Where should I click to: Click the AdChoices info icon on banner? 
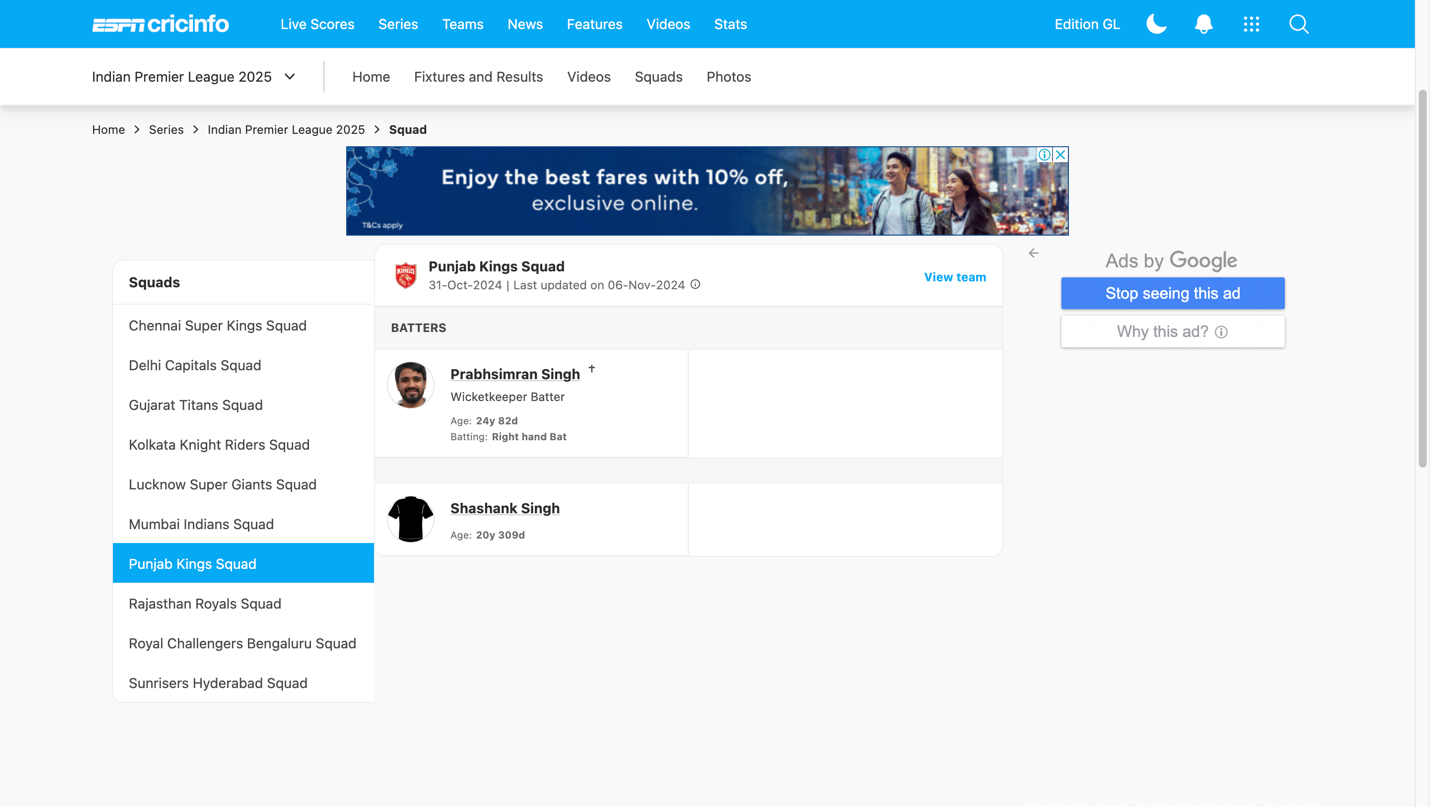pyautogui.click(x=1044, y=155)
